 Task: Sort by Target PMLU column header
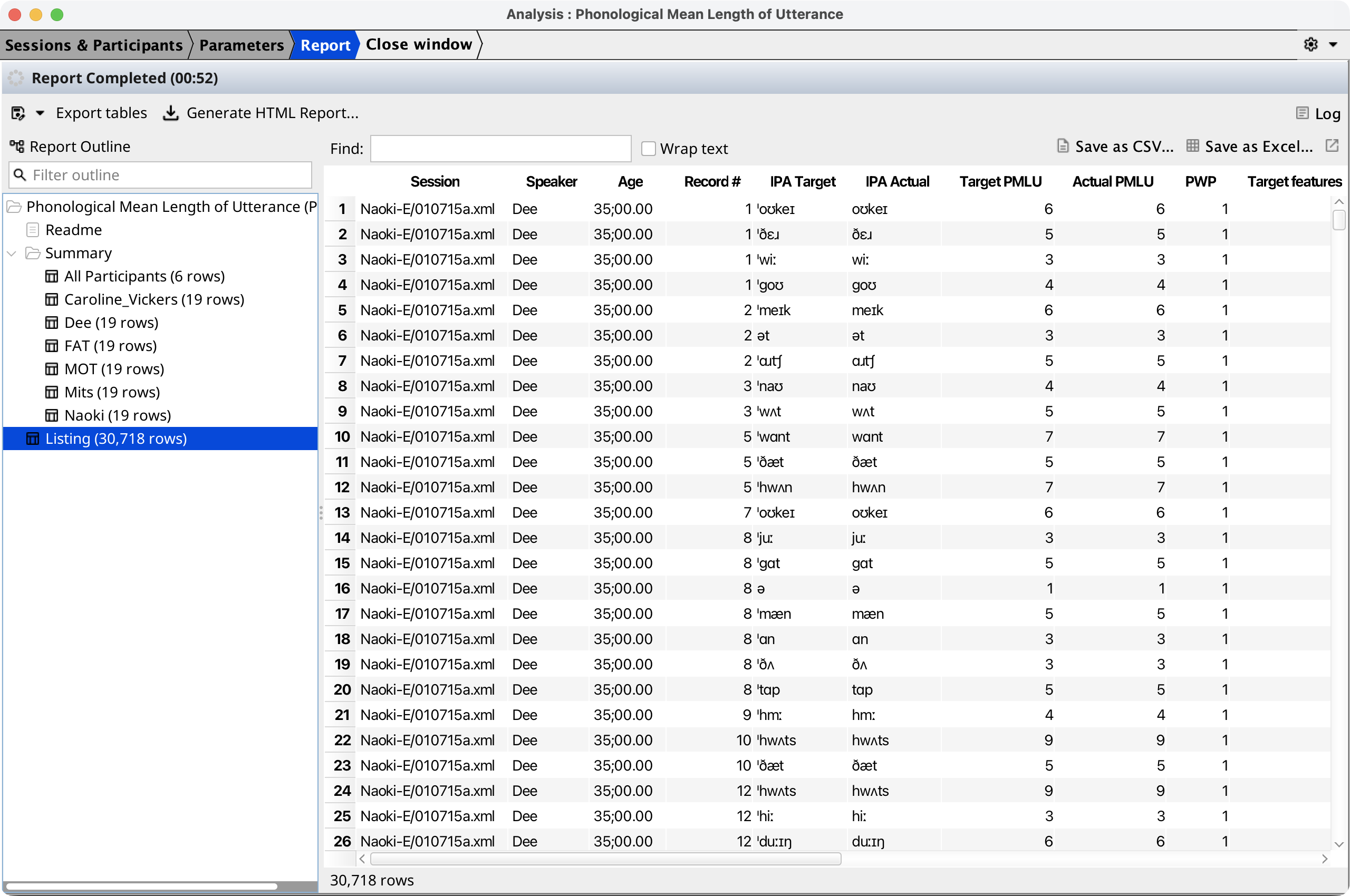tap(1000, 182)
